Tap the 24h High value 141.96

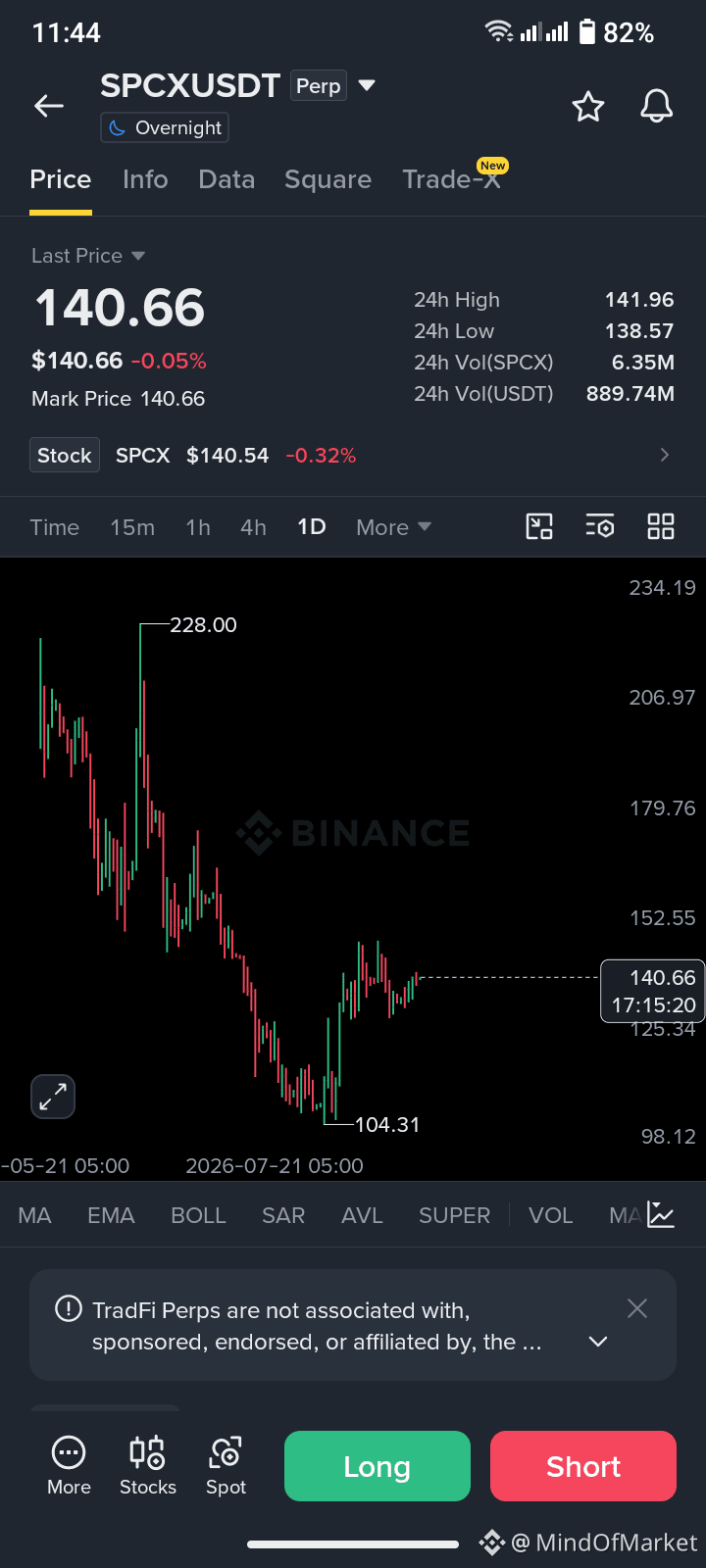tap(639, 300)
